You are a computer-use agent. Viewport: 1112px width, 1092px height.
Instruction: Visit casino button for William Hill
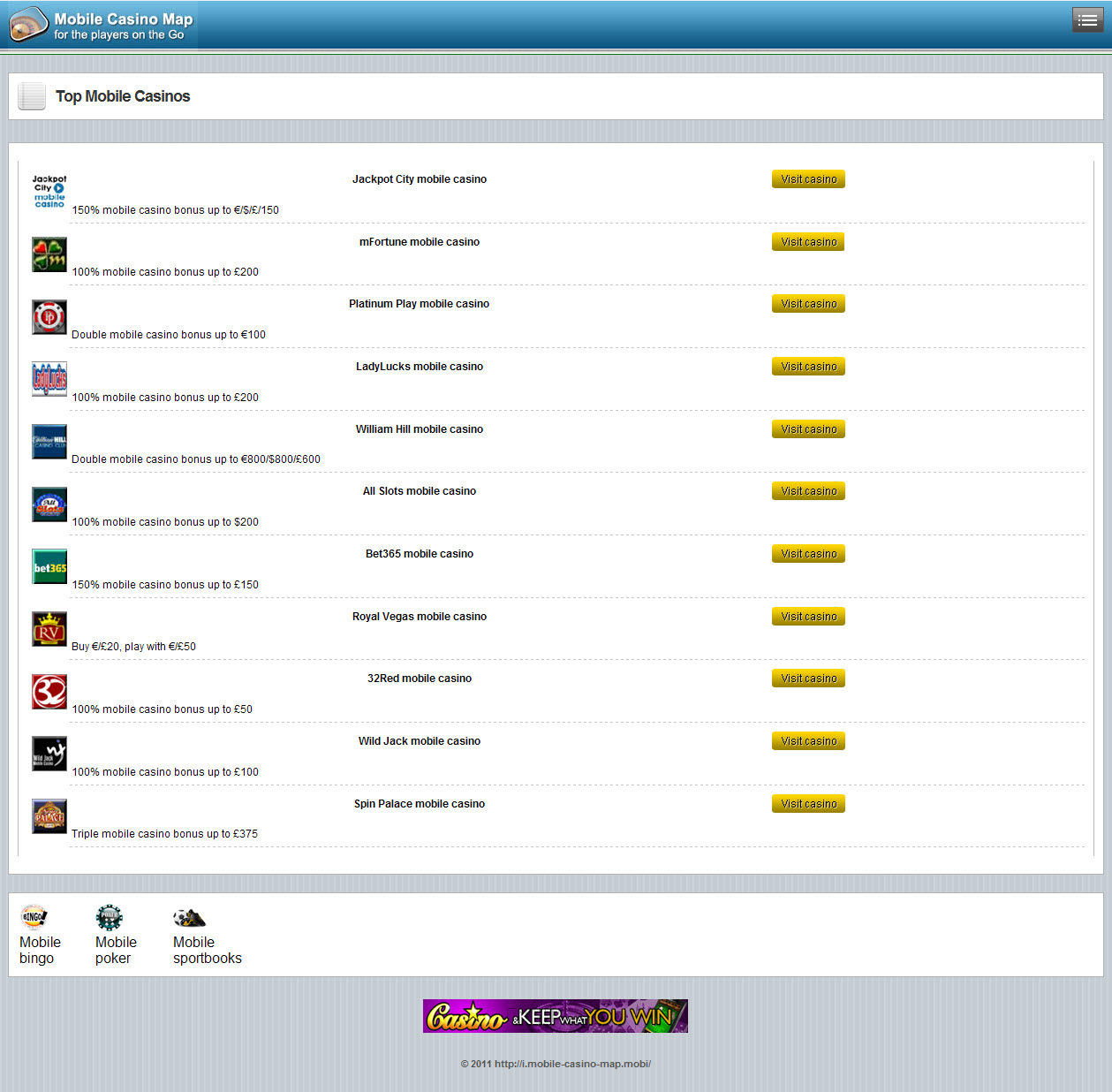point(808,429)
